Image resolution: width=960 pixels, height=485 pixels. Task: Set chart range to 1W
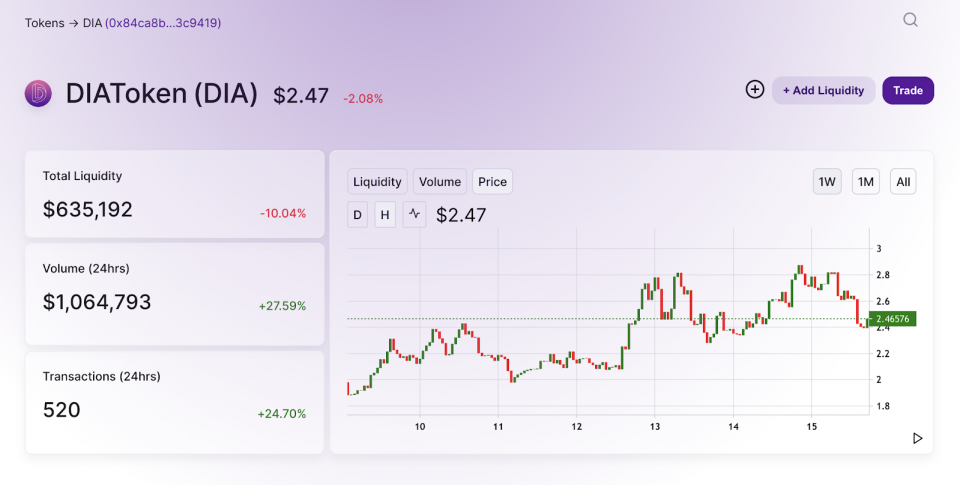pyautogui.click(x=827, y=181)
